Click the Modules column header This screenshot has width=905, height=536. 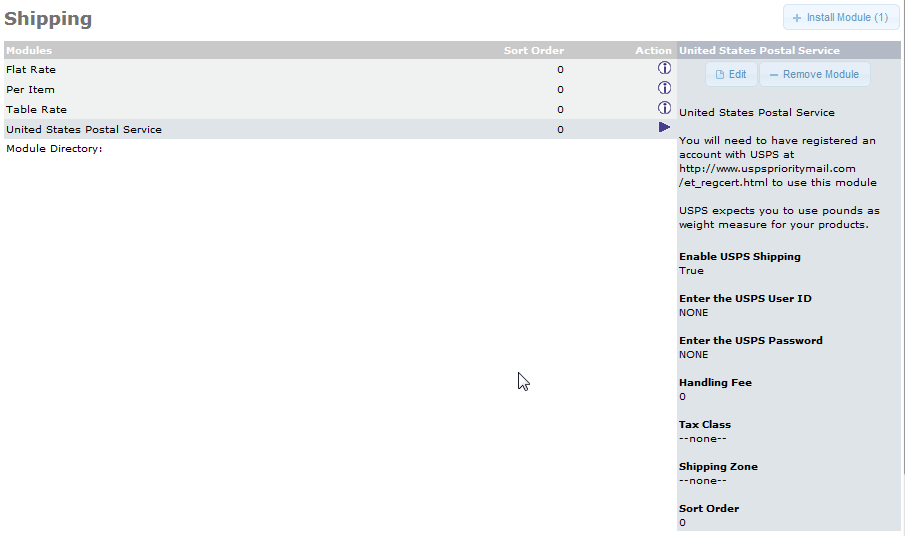[29, 50]
